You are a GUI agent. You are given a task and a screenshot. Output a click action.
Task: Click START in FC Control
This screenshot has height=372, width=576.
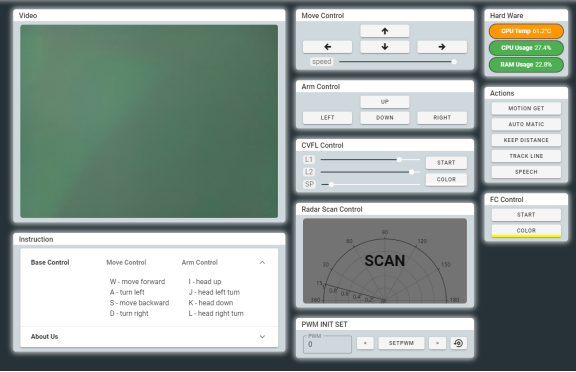point(526,214)
